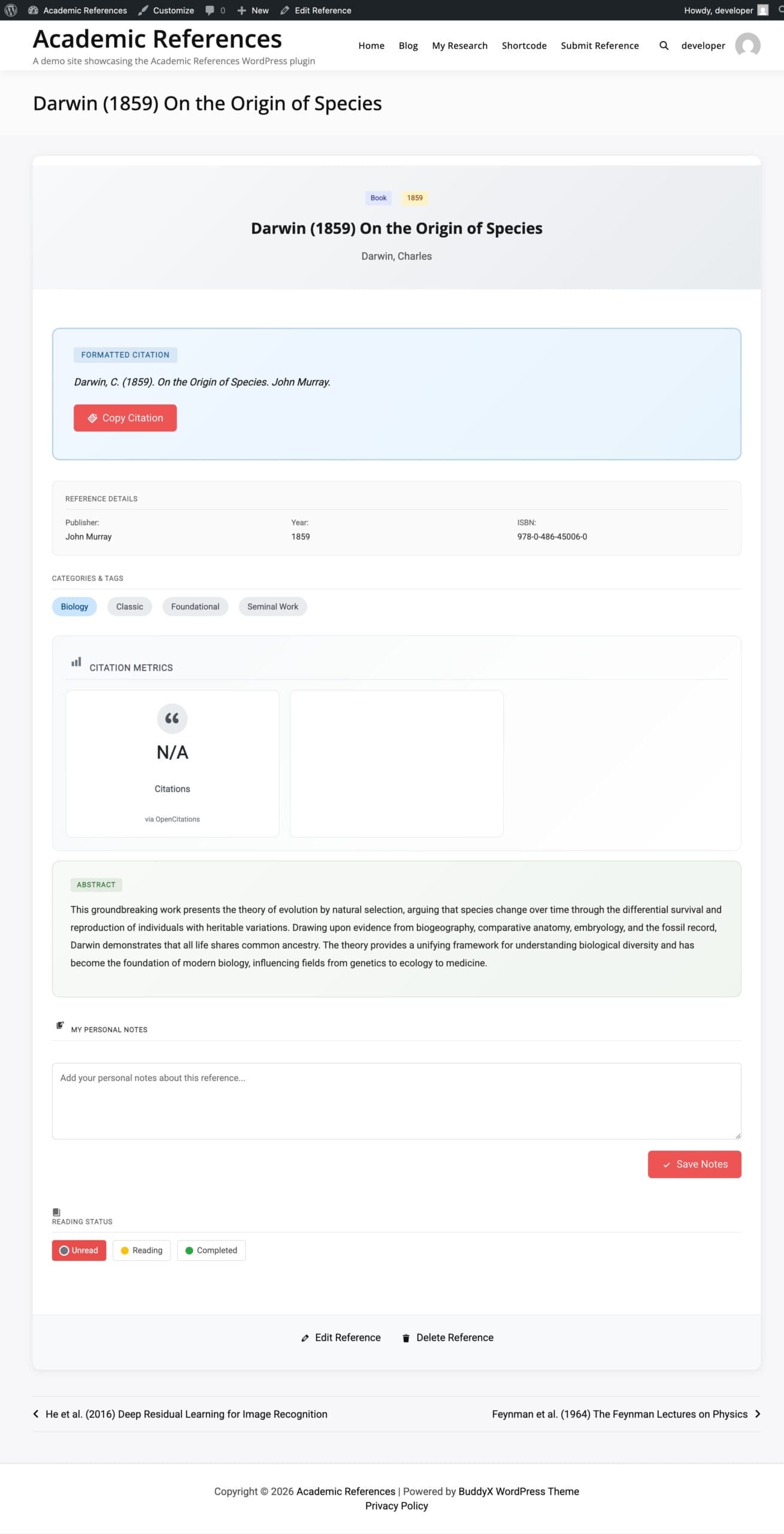The height and width of the screenshot is (1534, 784).
Task: Open the New content dropdown
Action: click(253, 10)
